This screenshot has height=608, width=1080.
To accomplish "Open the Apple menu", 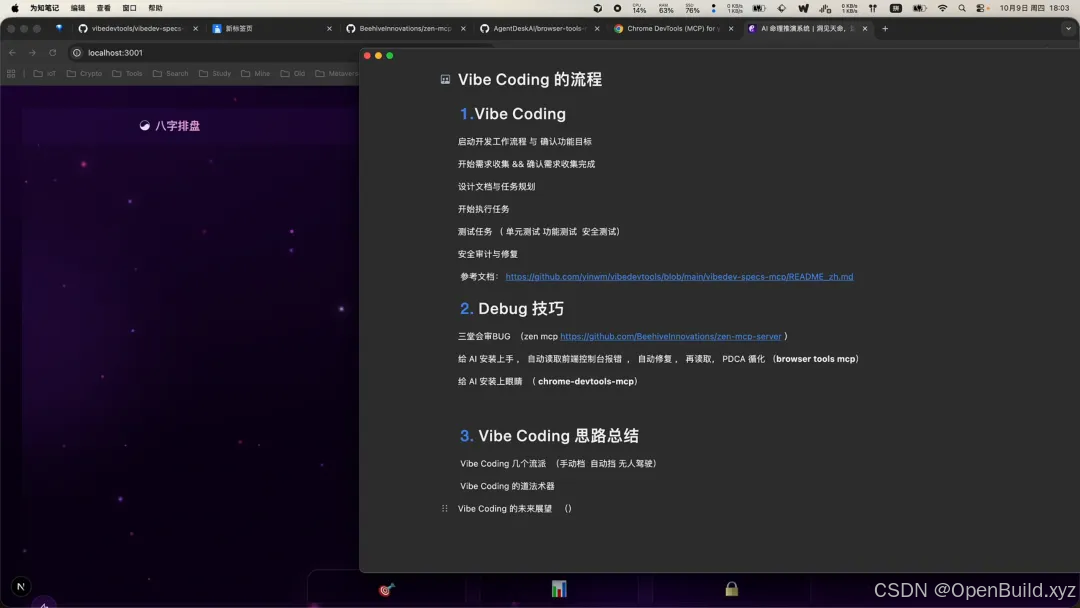I will click(x=14, y=8).
